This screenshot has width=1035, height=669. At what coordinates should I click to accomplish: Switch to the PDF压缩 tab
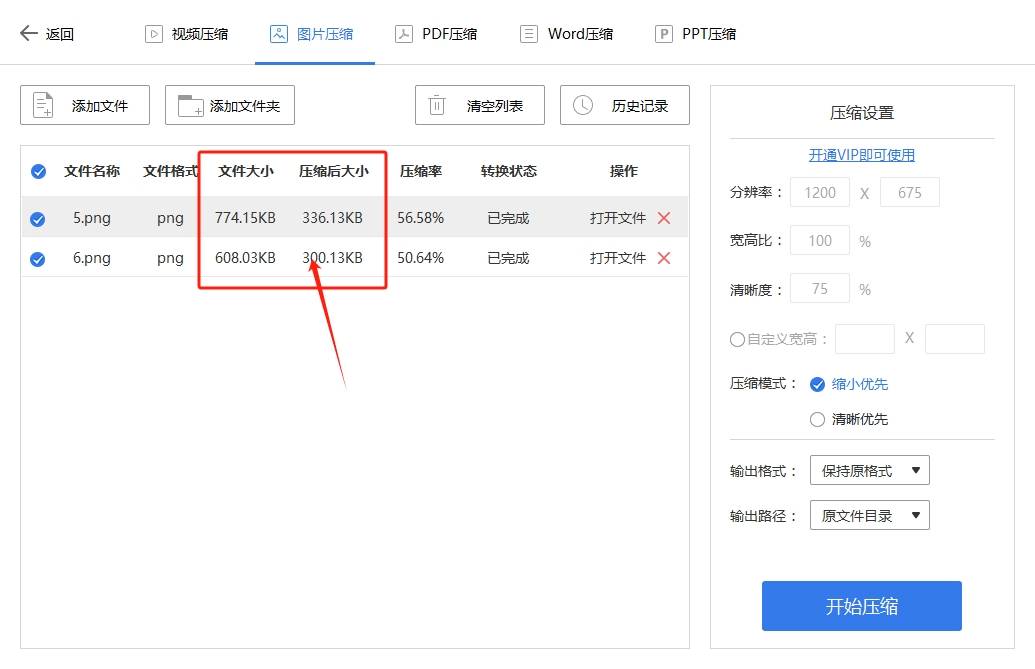click(437, 32)
